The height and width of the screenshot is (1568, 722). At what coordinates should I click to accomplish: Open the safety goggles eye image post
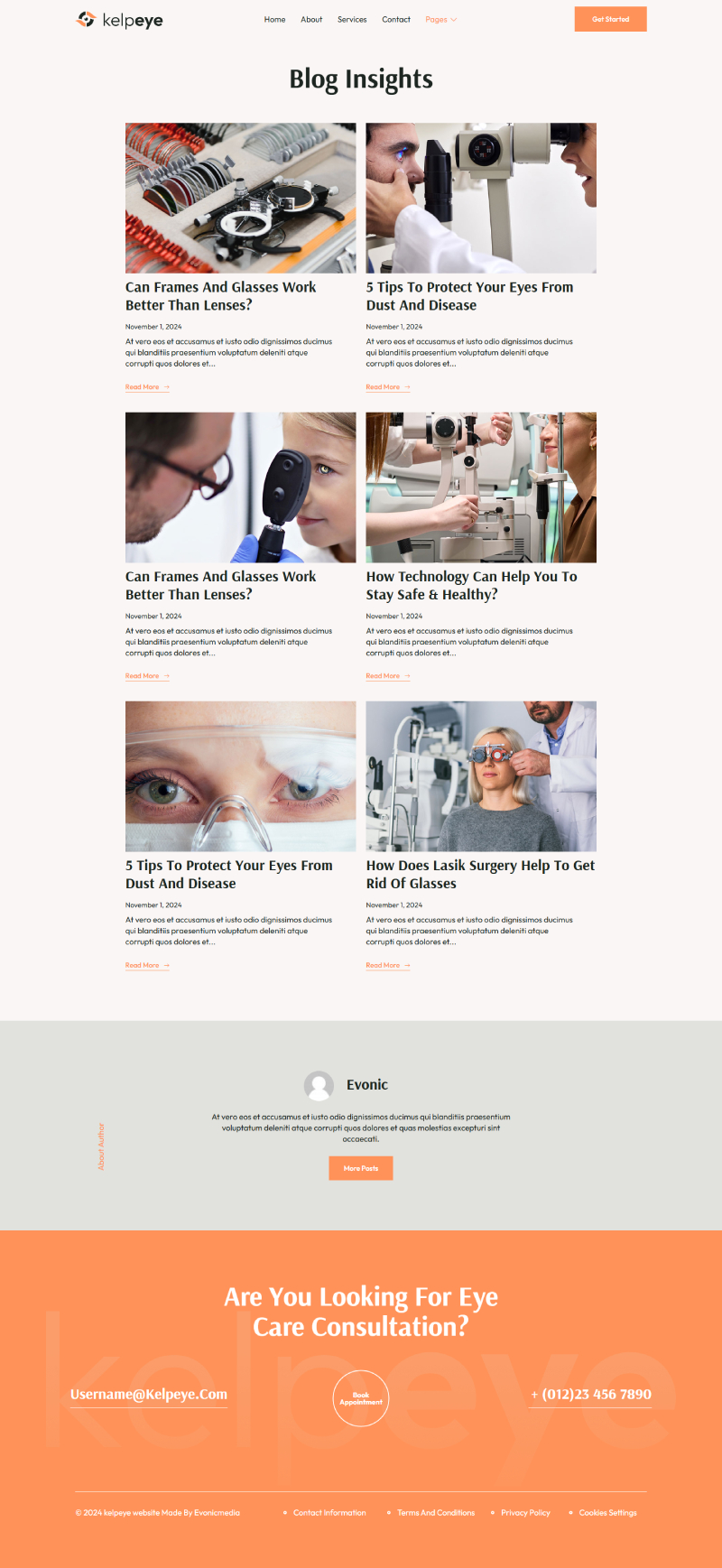(241, 776)
